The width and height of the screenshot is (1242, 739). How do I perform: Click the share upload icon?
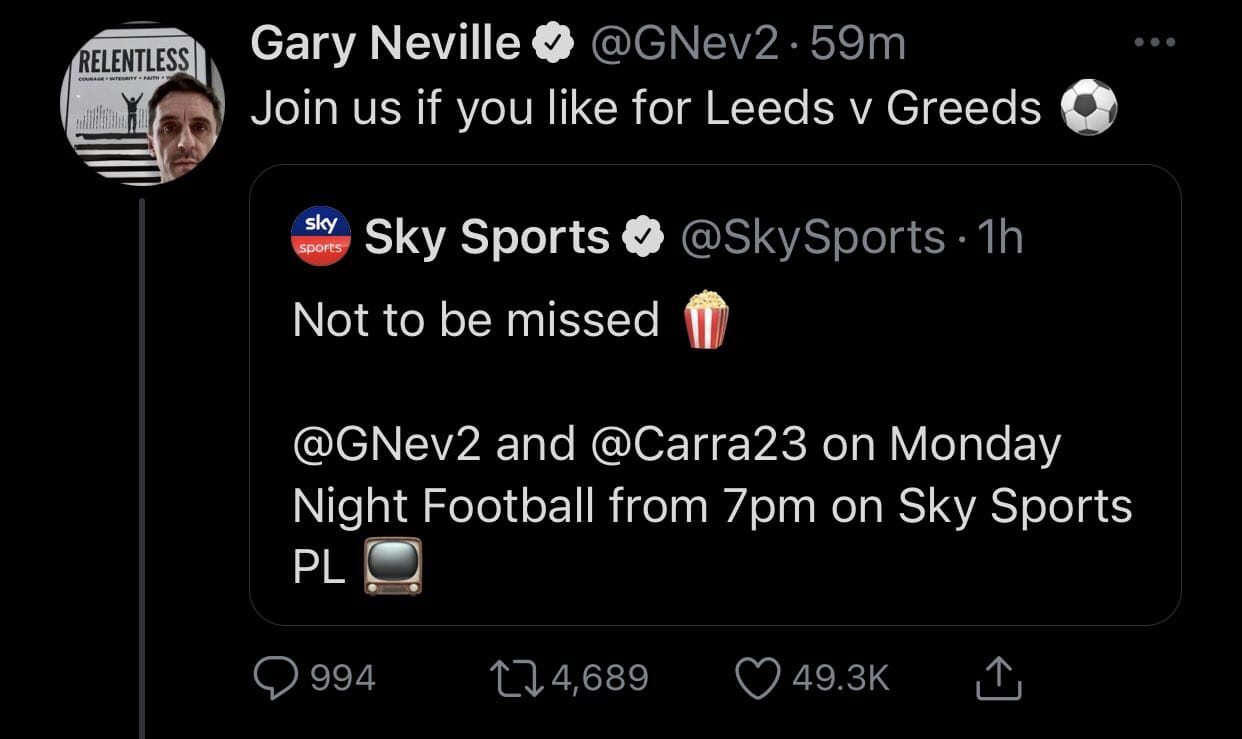998,678
